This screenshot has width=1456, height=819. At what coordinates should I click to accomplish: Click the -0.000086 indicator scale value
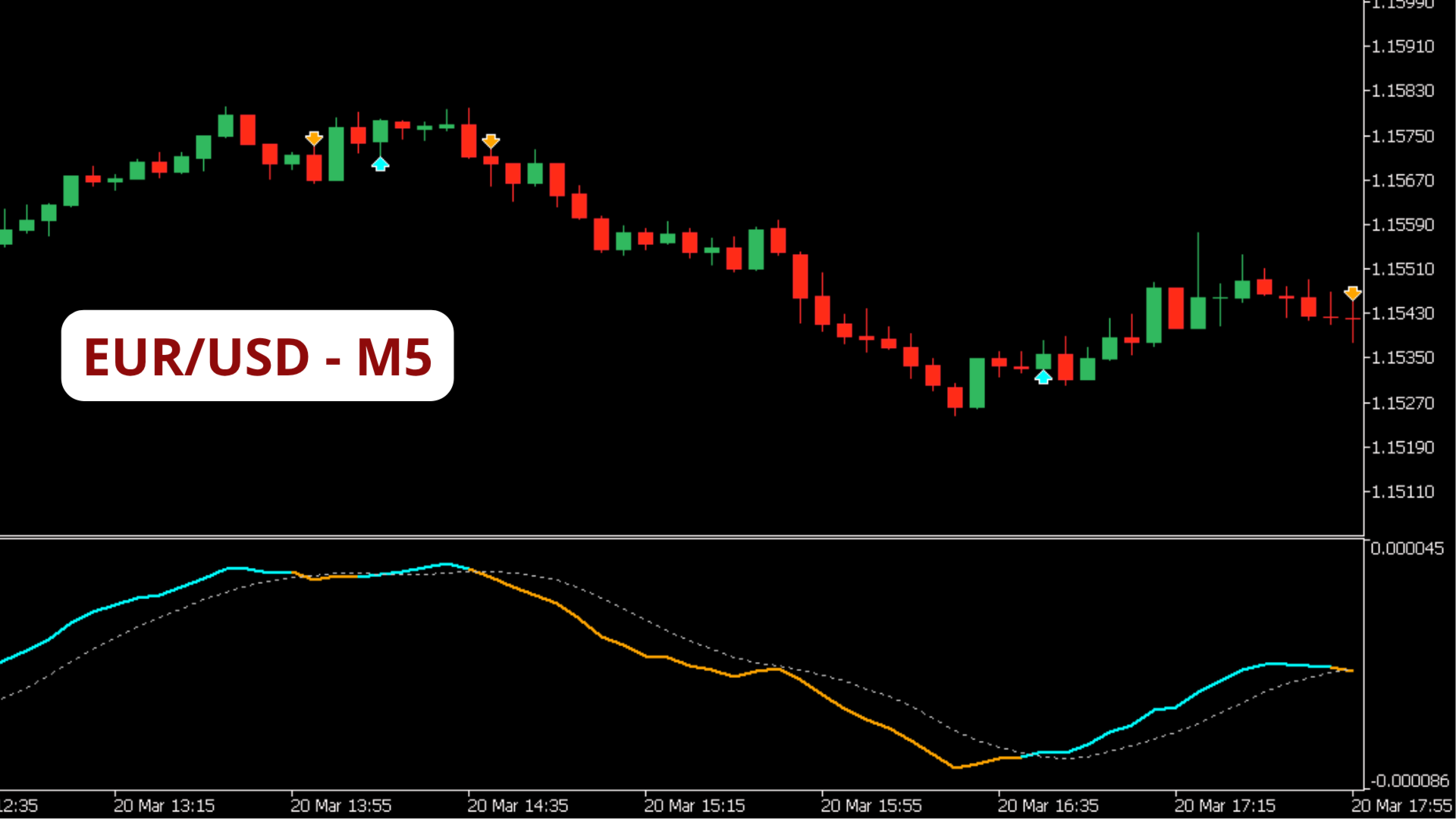1409,780
